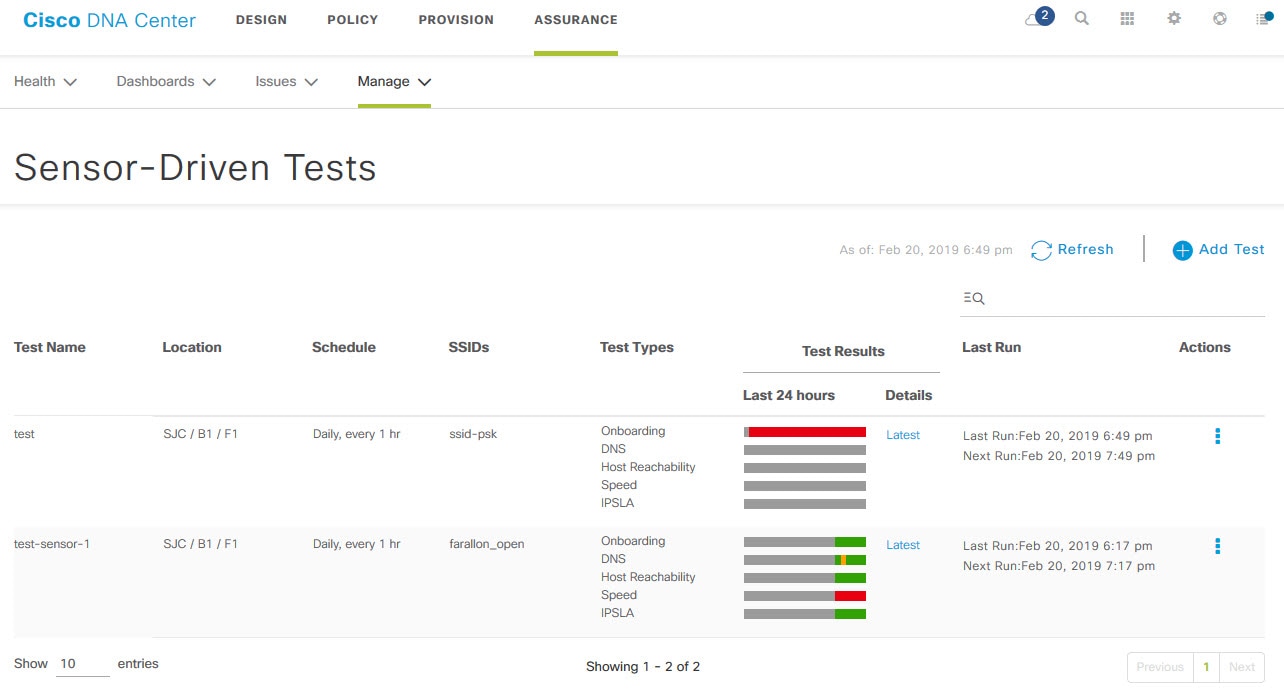The image size is (1284, 690).
Task: Open the cloud notifications icon with badge
Action: pos(1039,18)
